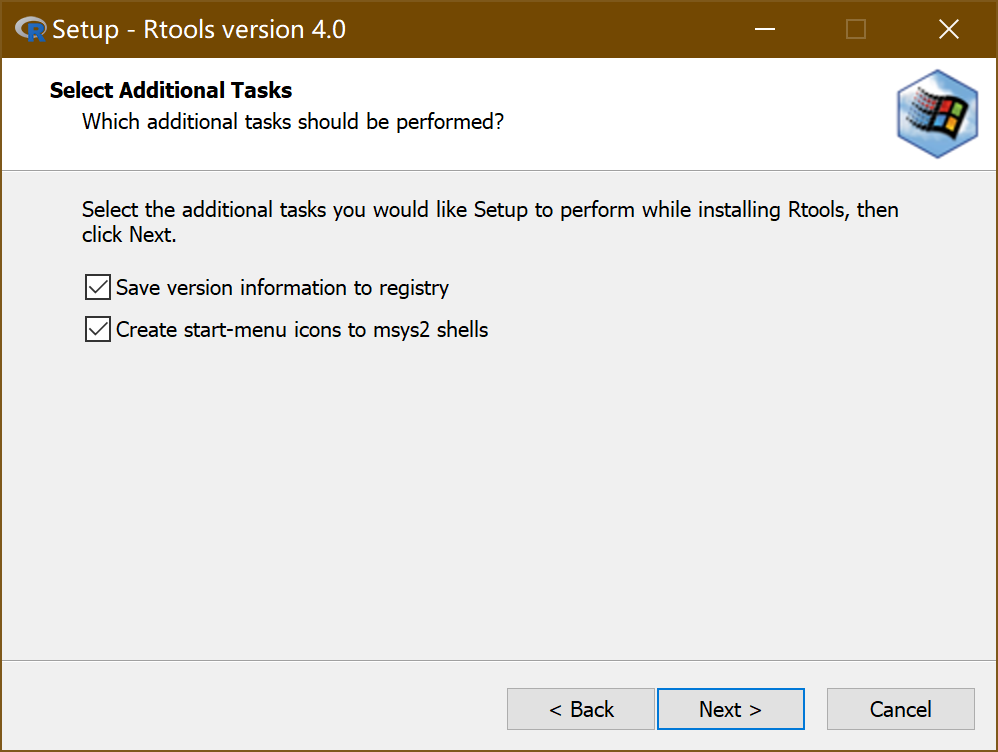This screenshot has width=998, height=752.
Task: Close the Rtools setup window
Action: 948,30
